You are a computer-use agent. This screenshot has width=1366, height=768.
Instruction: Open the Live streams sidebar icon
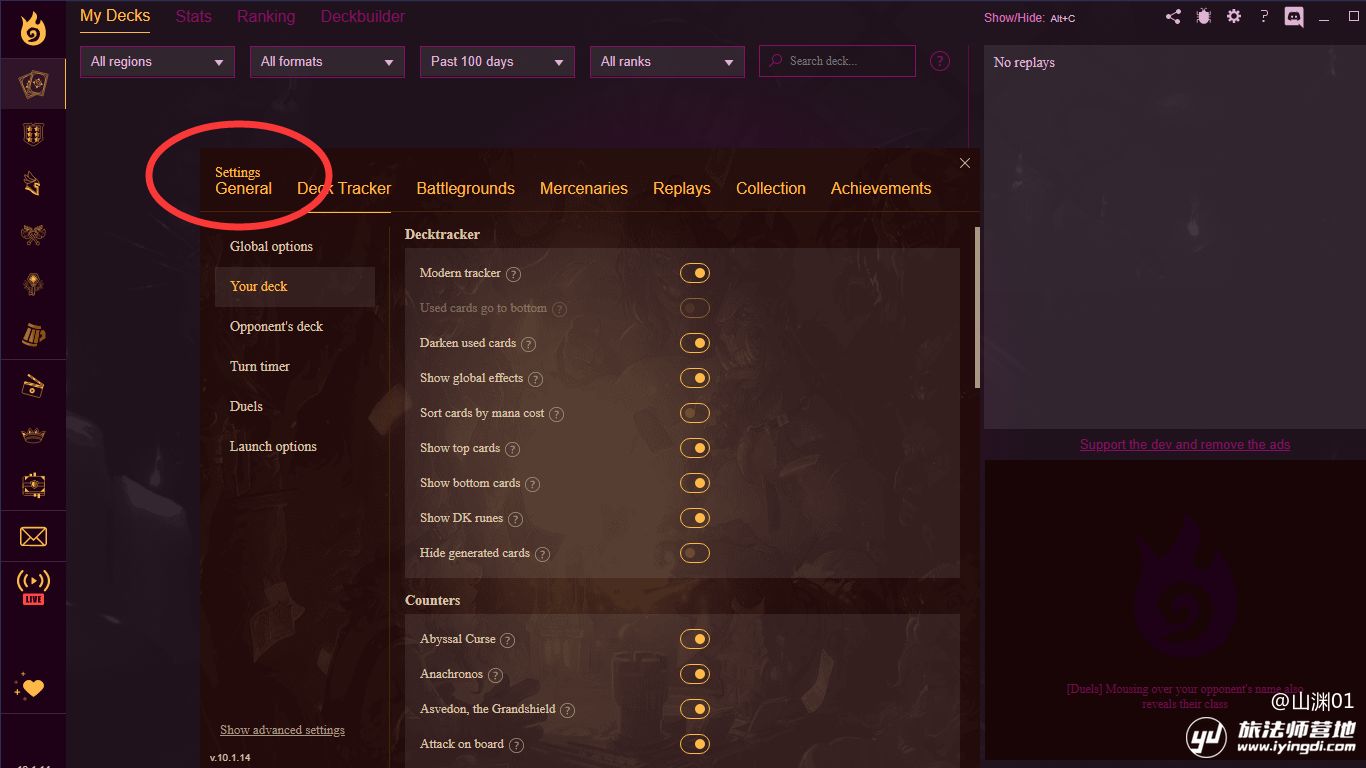pos(33,587)
